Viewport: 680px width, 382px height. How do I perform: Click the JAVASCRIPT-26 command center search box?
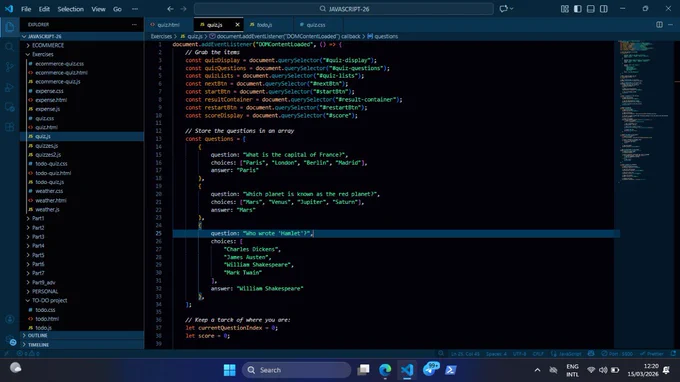click(343, 9)
